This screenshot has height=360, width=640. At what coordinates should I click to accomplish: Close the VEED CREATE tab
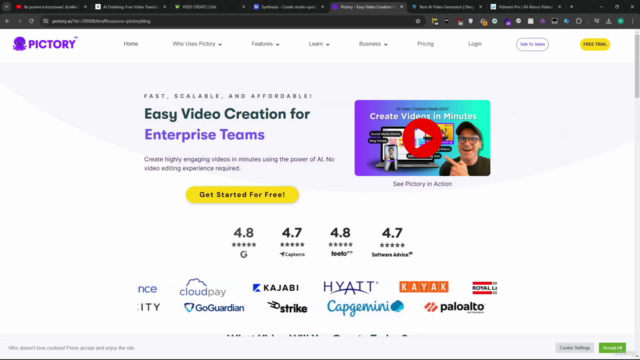tap(244, 7)
